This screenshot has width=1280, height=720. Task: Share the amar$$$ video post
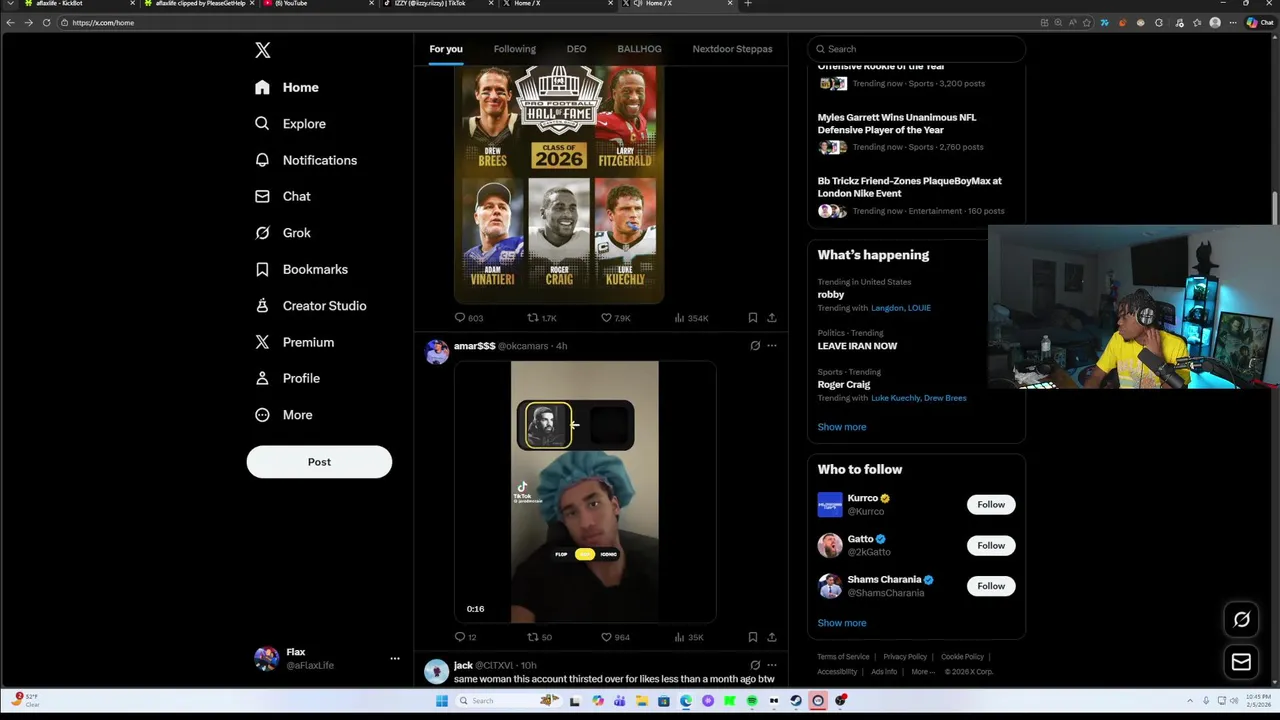[x=772, y=637]
